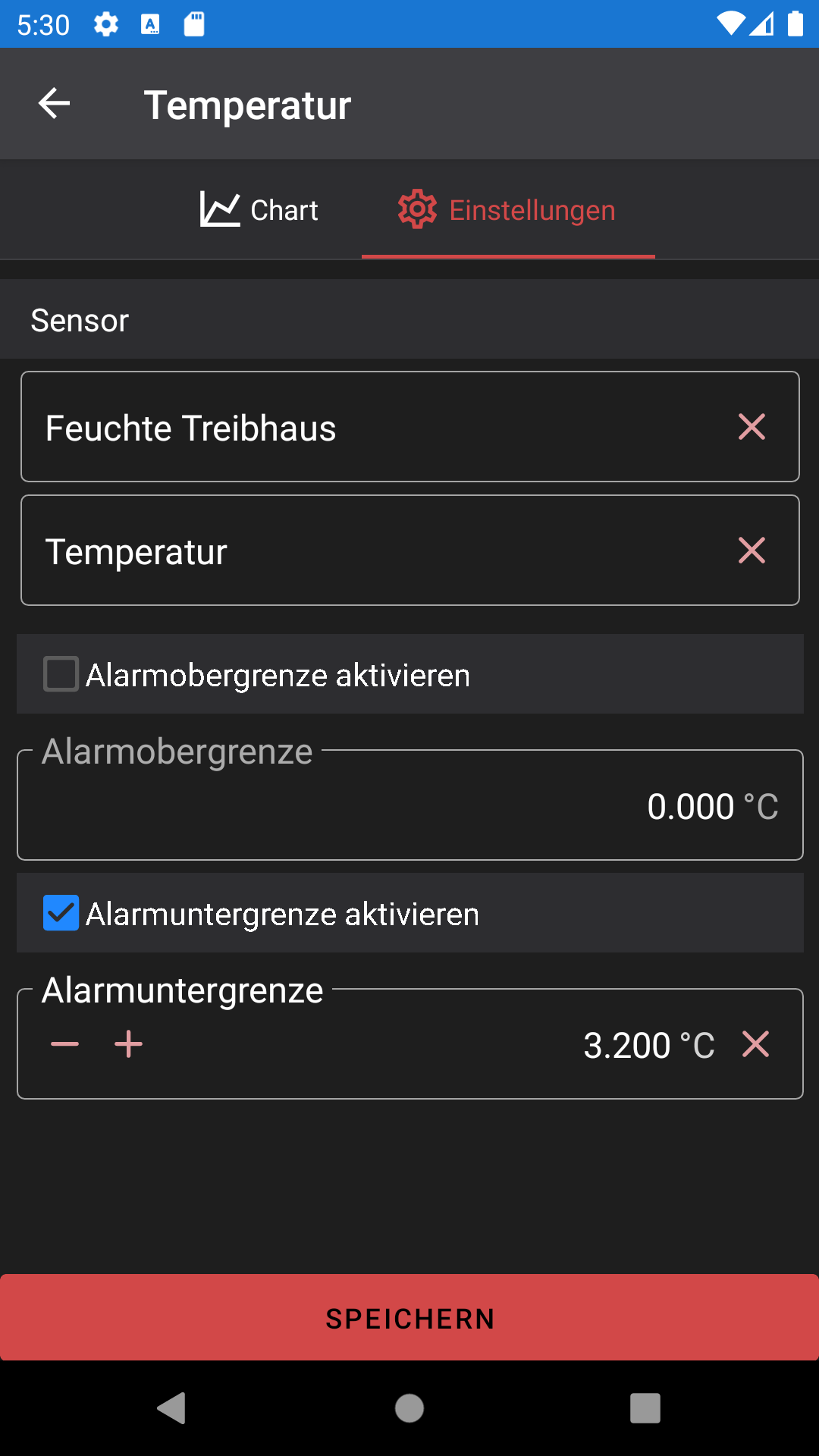Screen dimensions: 819x1456
Task: Open the Temperatur channel selector
Action: (x=410, y=551)
